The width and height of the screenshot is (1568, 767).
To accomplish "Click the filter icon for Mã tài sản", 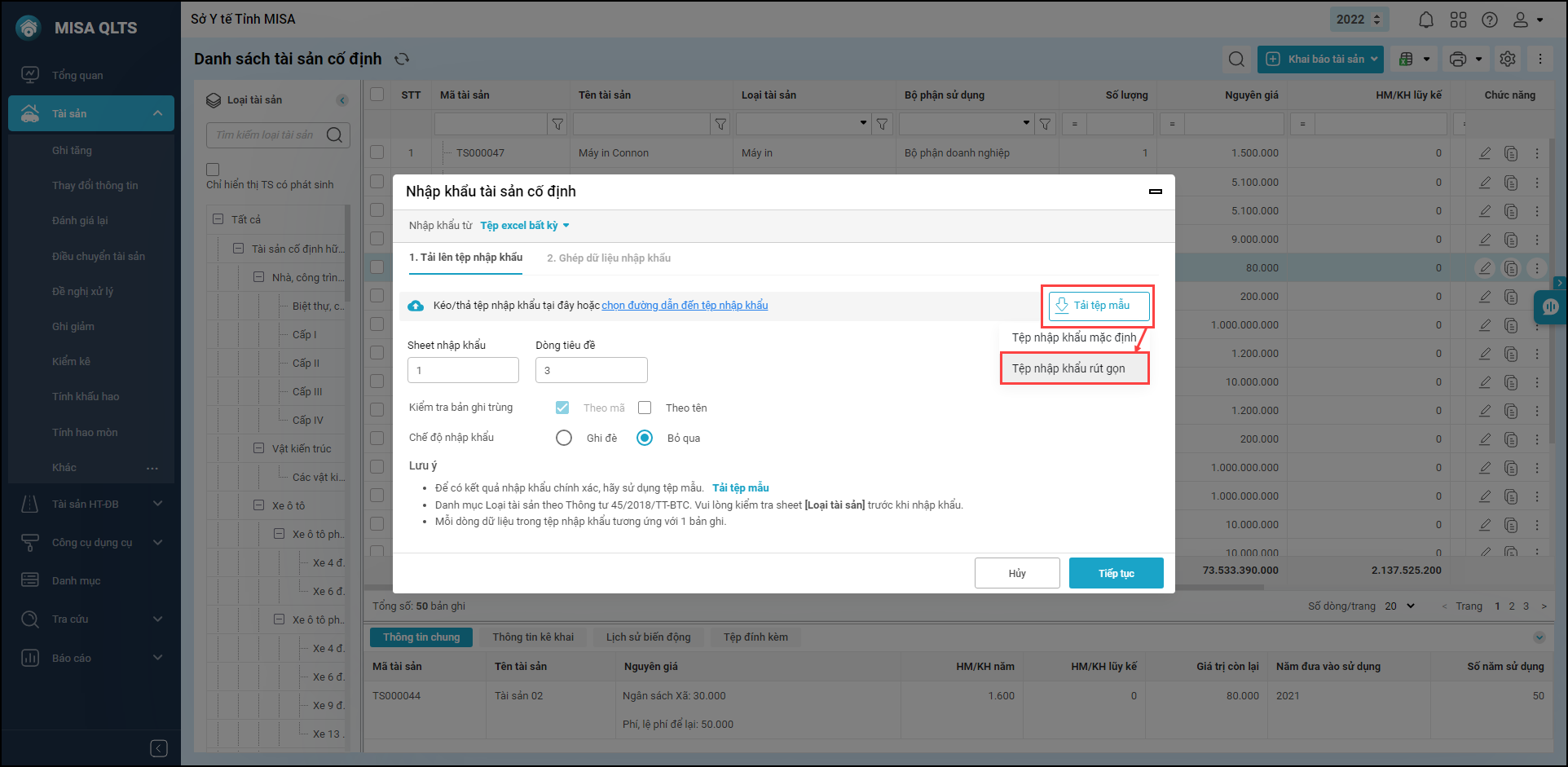I will click(557, 124).
